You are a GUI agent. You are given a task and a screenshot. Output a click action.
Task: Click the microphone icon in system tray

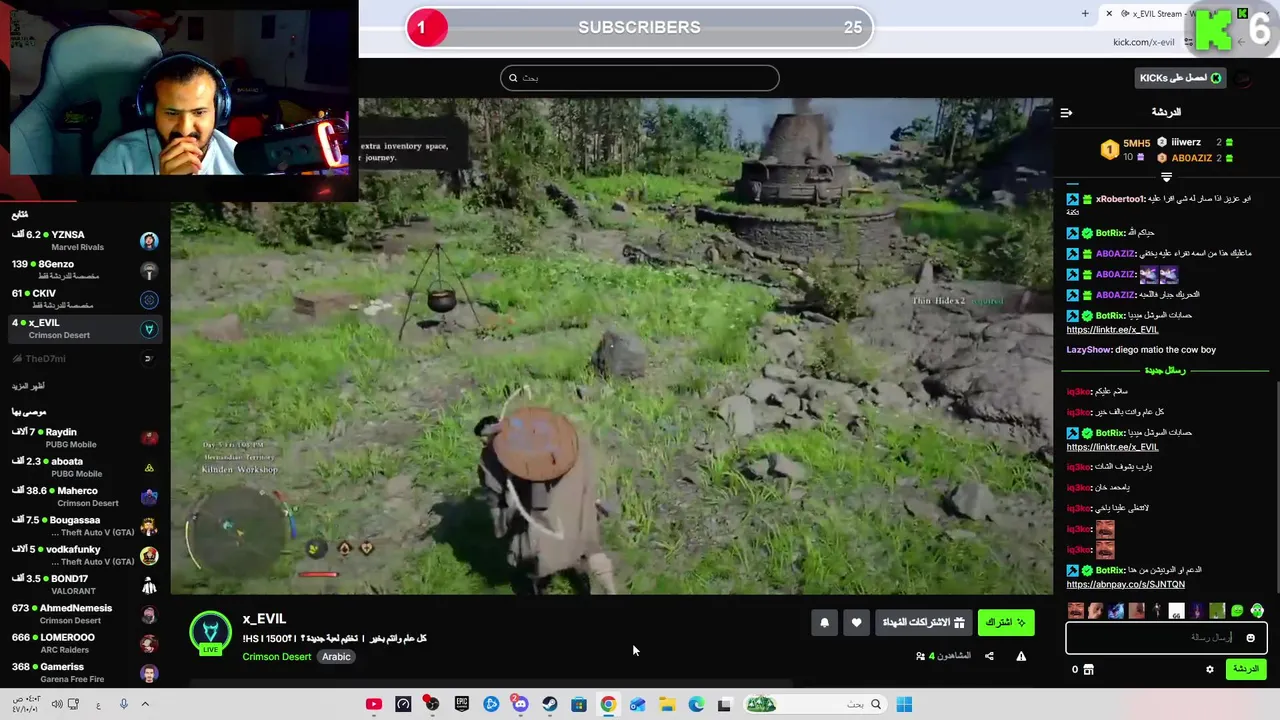point(124,704)
